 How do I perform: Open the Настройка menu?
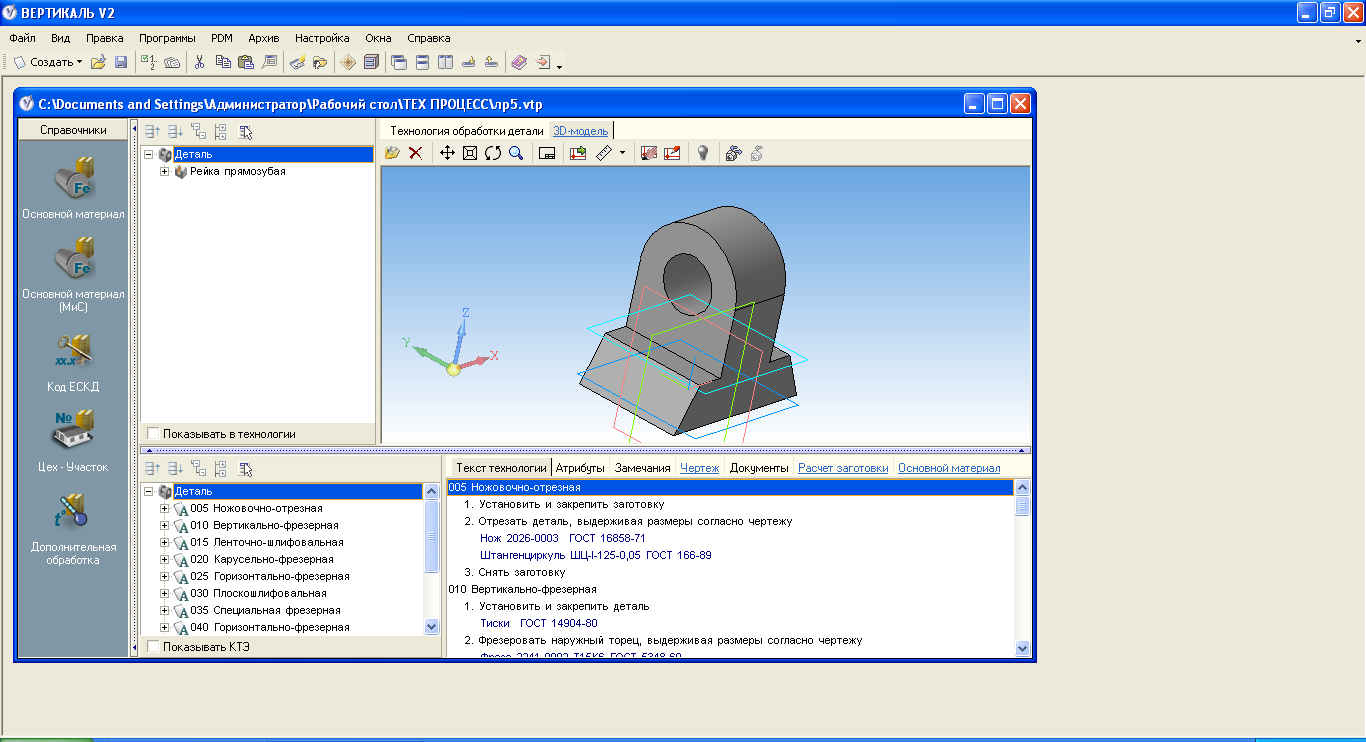point(323,38)
